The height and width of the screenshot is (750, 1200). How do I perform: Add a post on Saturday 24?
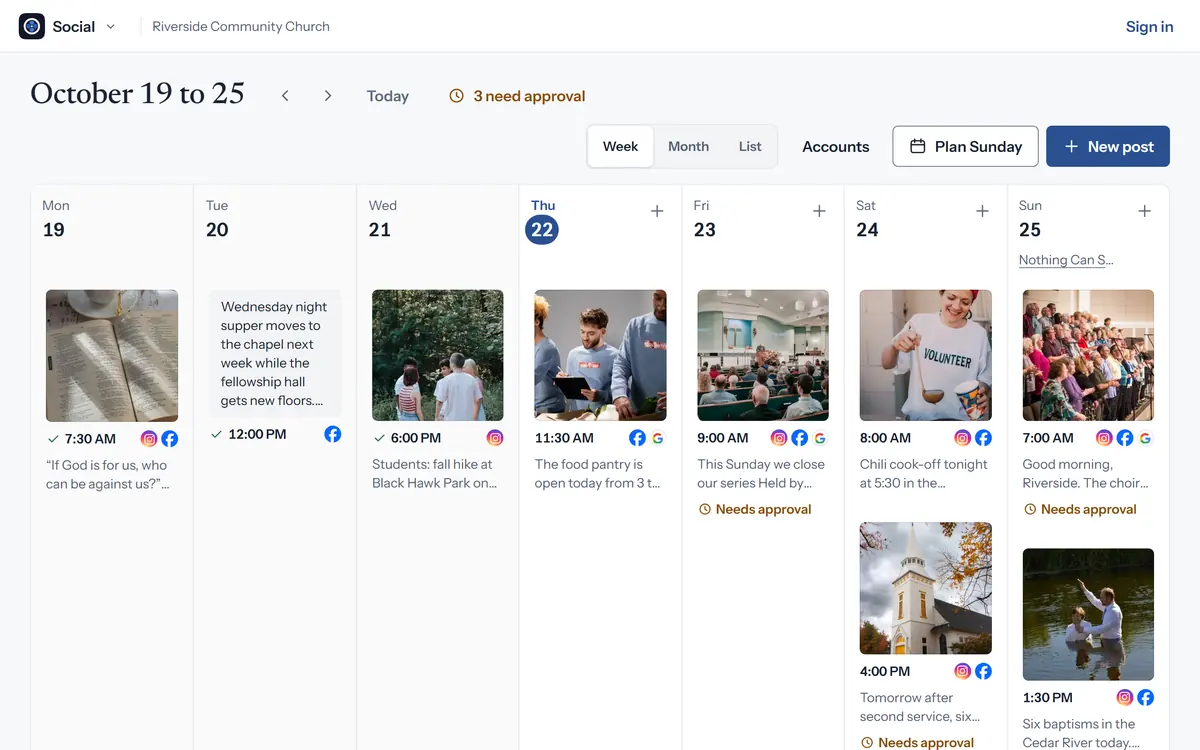point(982,211)
